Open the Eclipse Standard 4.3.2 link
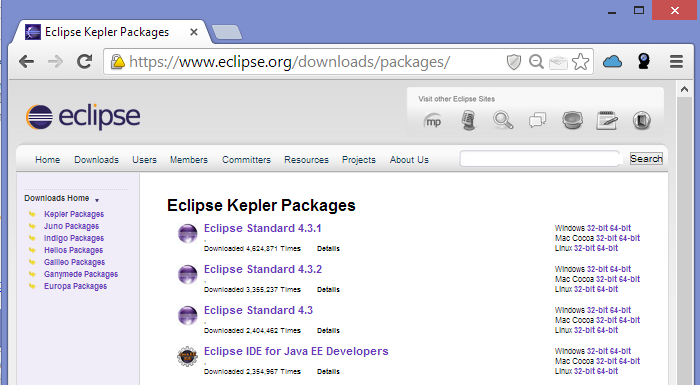 click(x=263, y=269)
